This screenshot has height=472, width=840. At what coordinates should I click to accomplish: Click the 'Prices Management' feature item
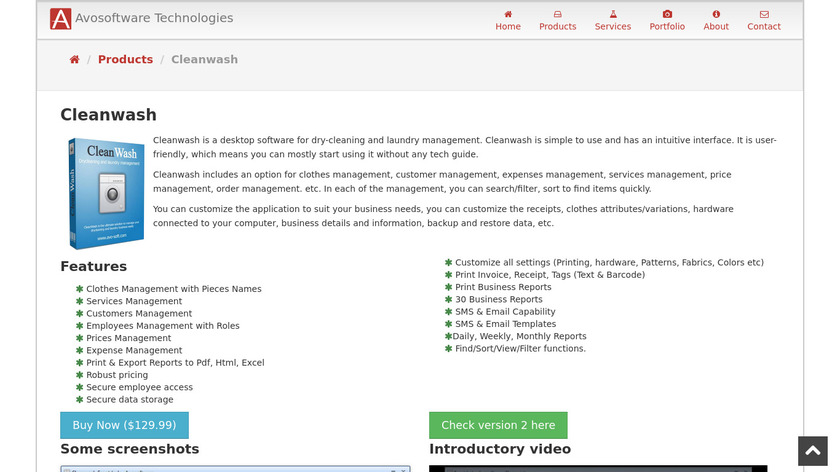coord(129,338)
